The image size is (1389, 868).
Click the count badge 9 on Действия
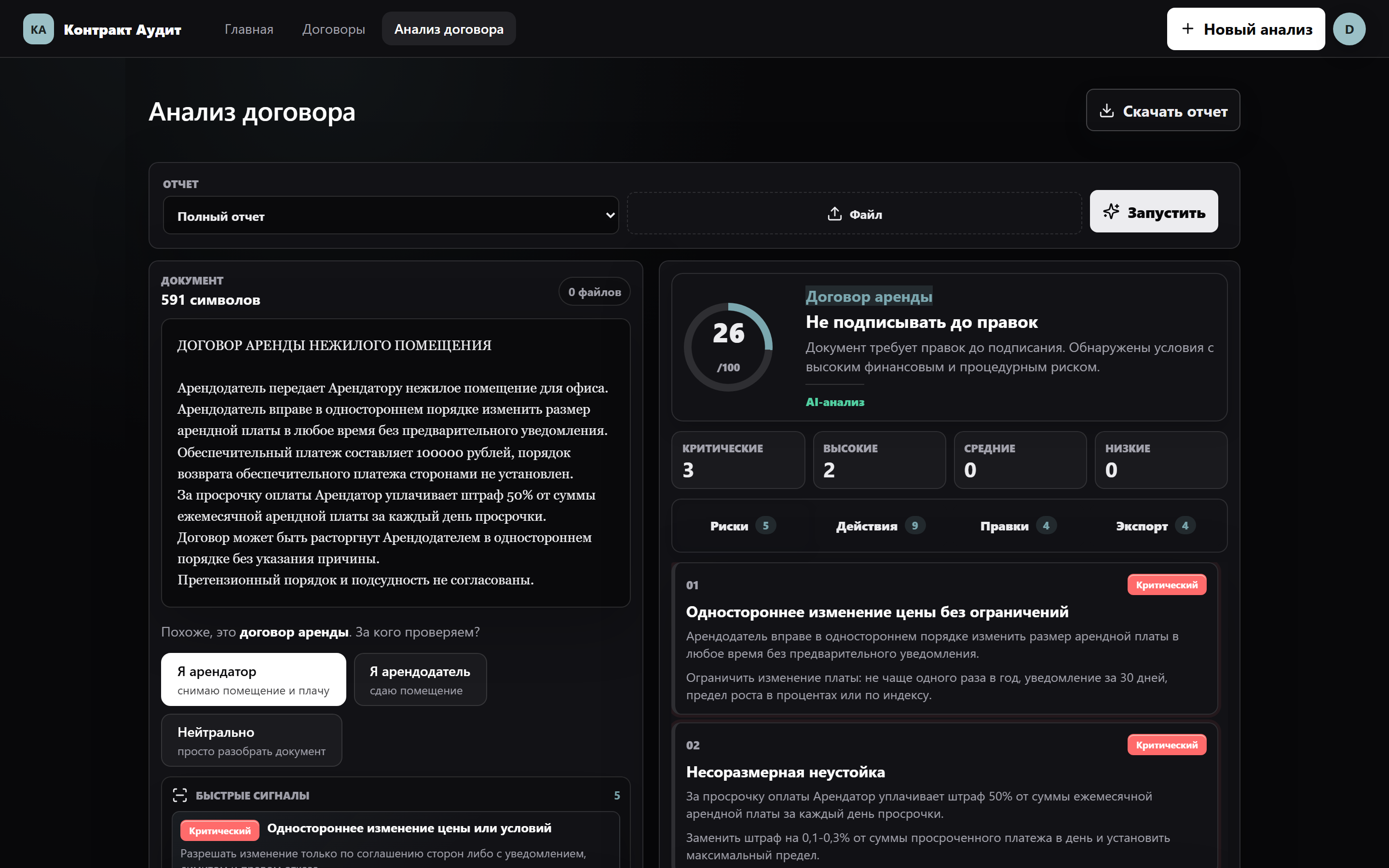coord(915,525)
